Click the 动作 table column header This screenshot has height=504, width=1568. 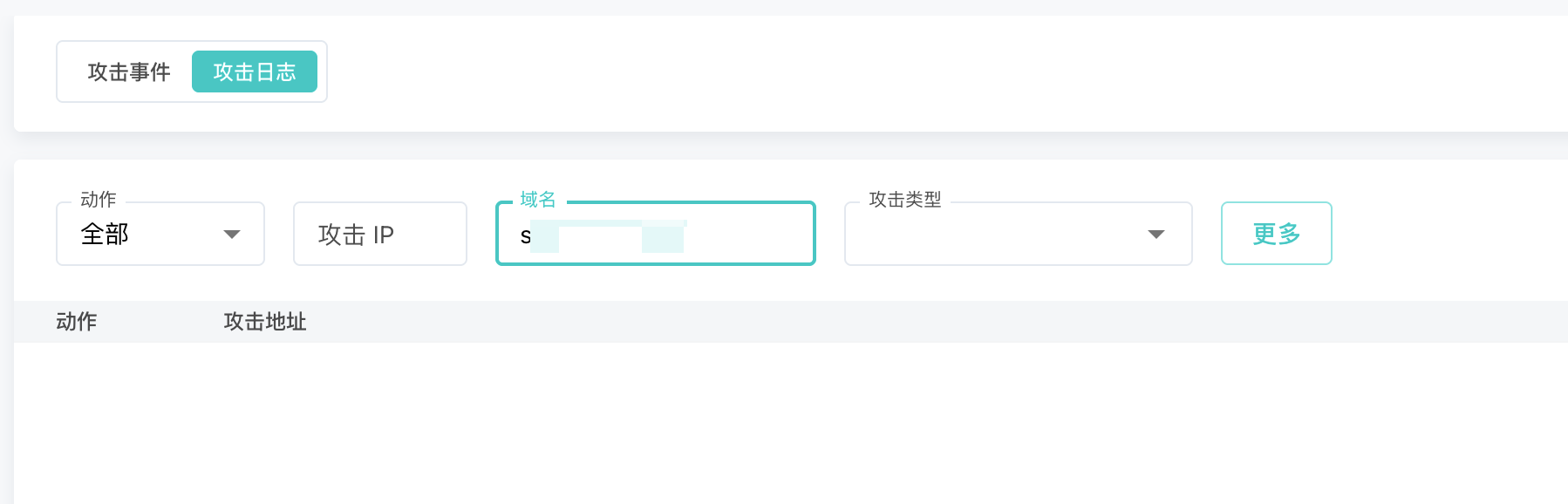coord(77,322)
